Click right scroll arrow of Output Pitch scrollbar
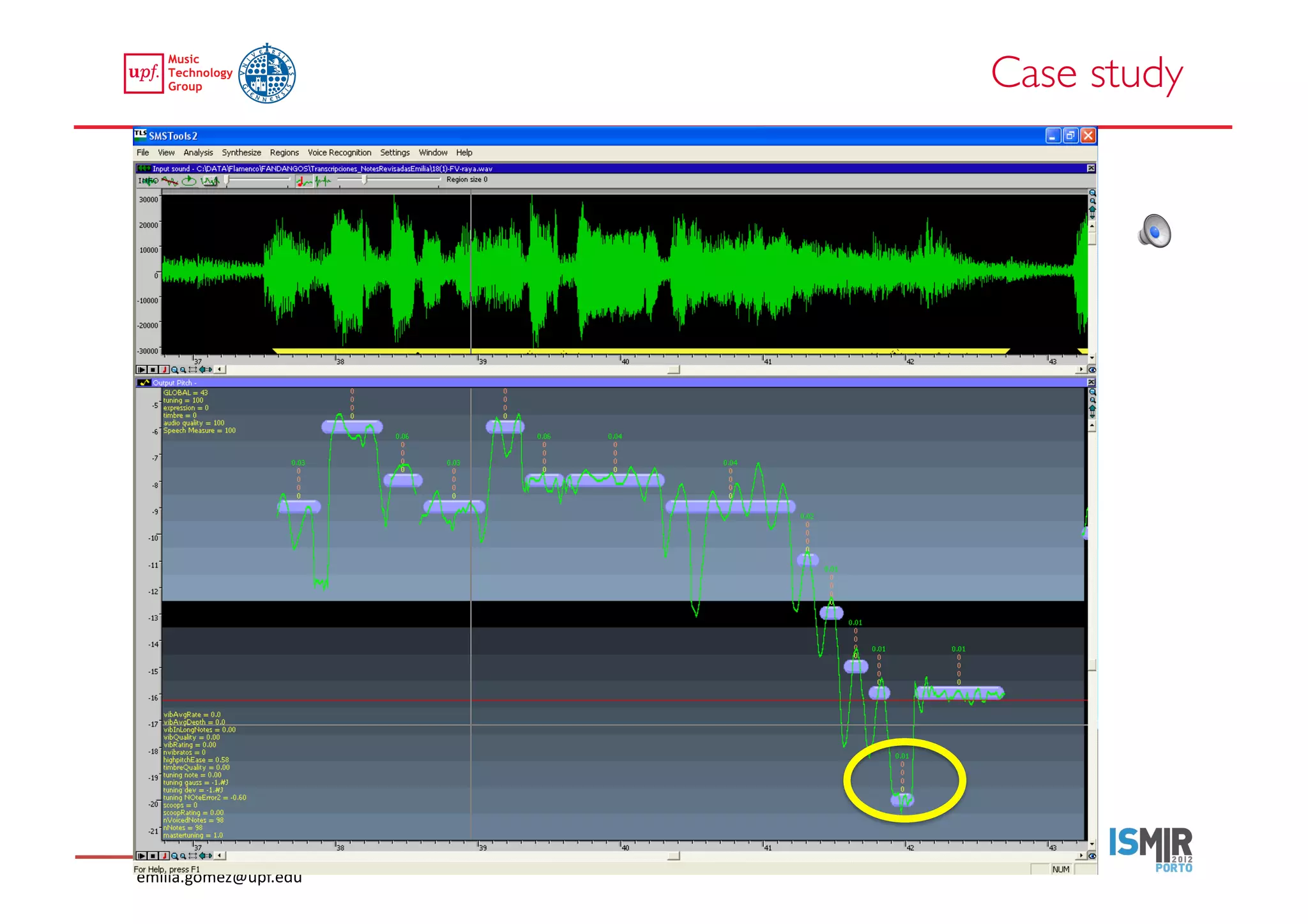Viewport: 1308px width, 924px height. pos(1081,856)
